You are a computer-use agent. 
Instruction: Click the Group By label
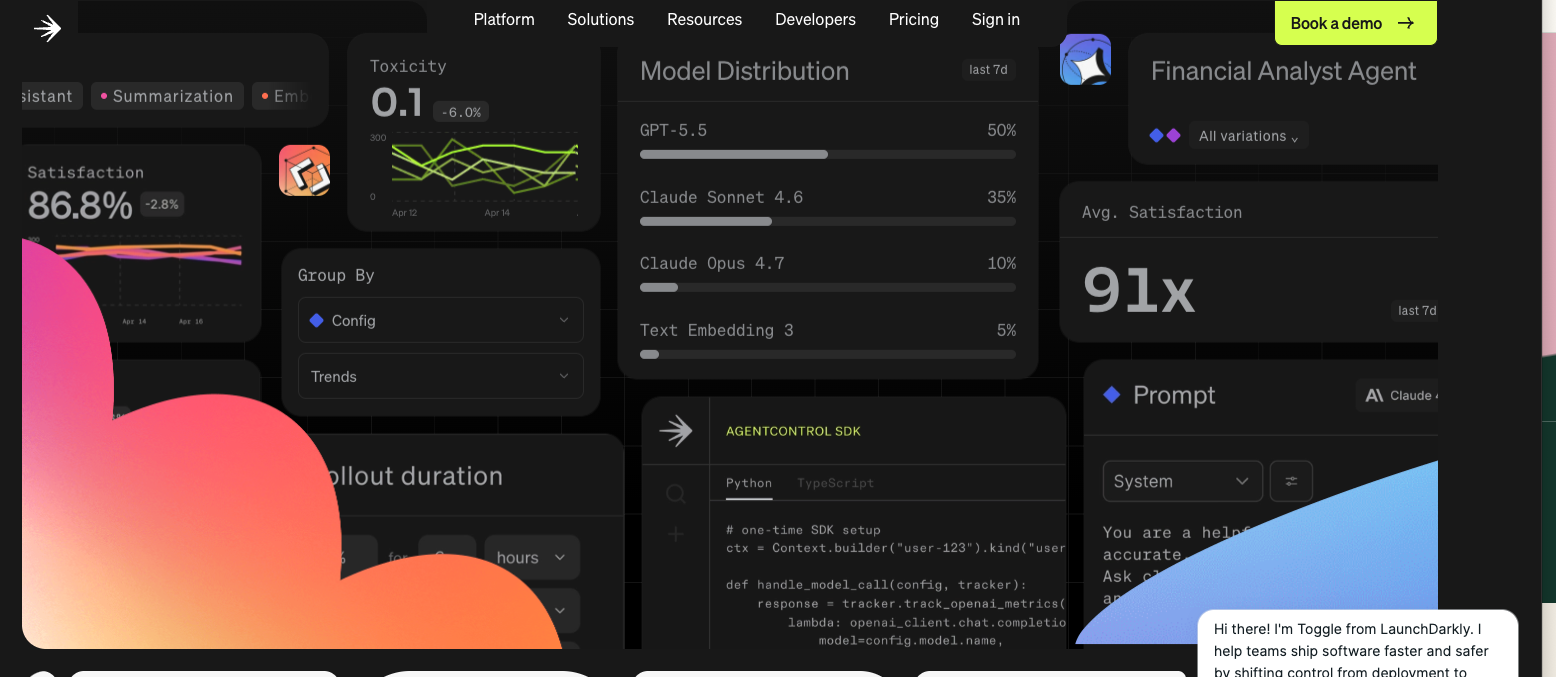click(336, 275)
